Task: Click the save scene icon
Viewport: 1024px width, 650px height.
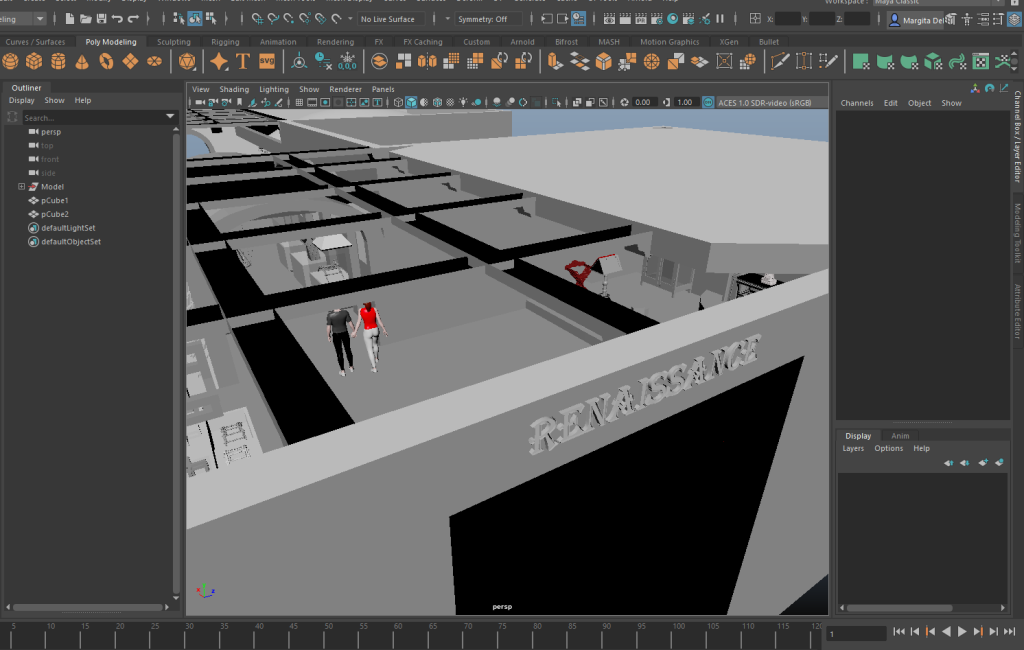Action: [101, 19]
